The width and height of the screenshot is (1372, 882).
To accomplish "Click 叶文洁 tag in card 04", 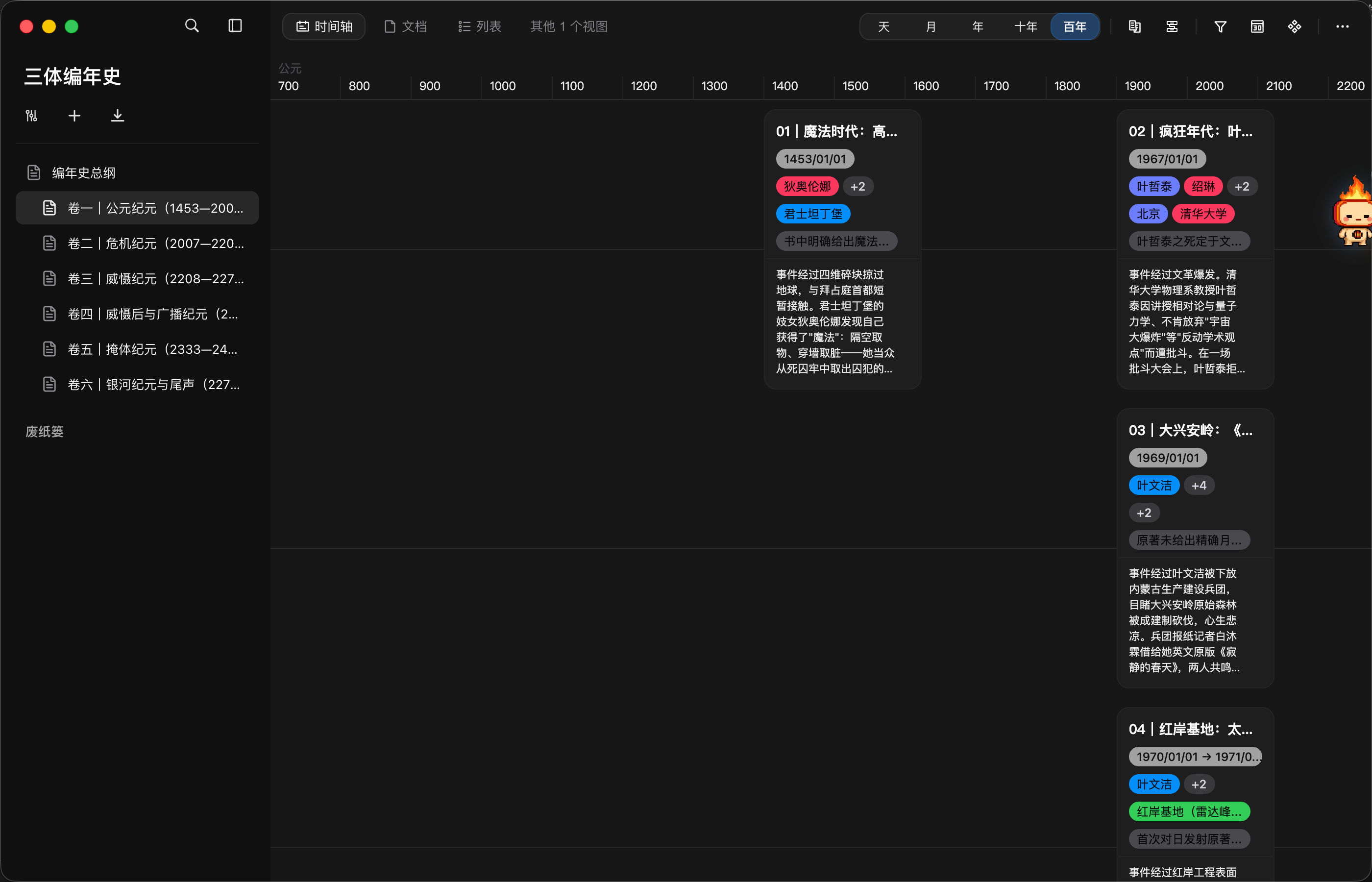I will 1154,784.
